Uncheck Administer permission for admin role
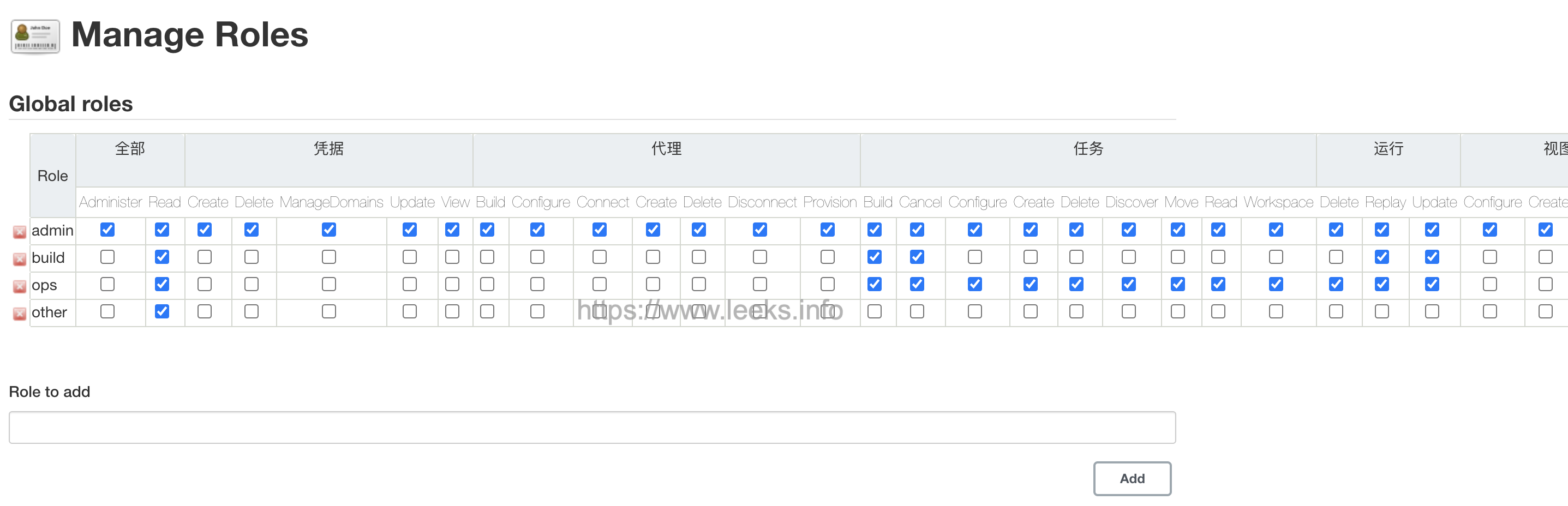1568x506 pixels. pos(107,229)
